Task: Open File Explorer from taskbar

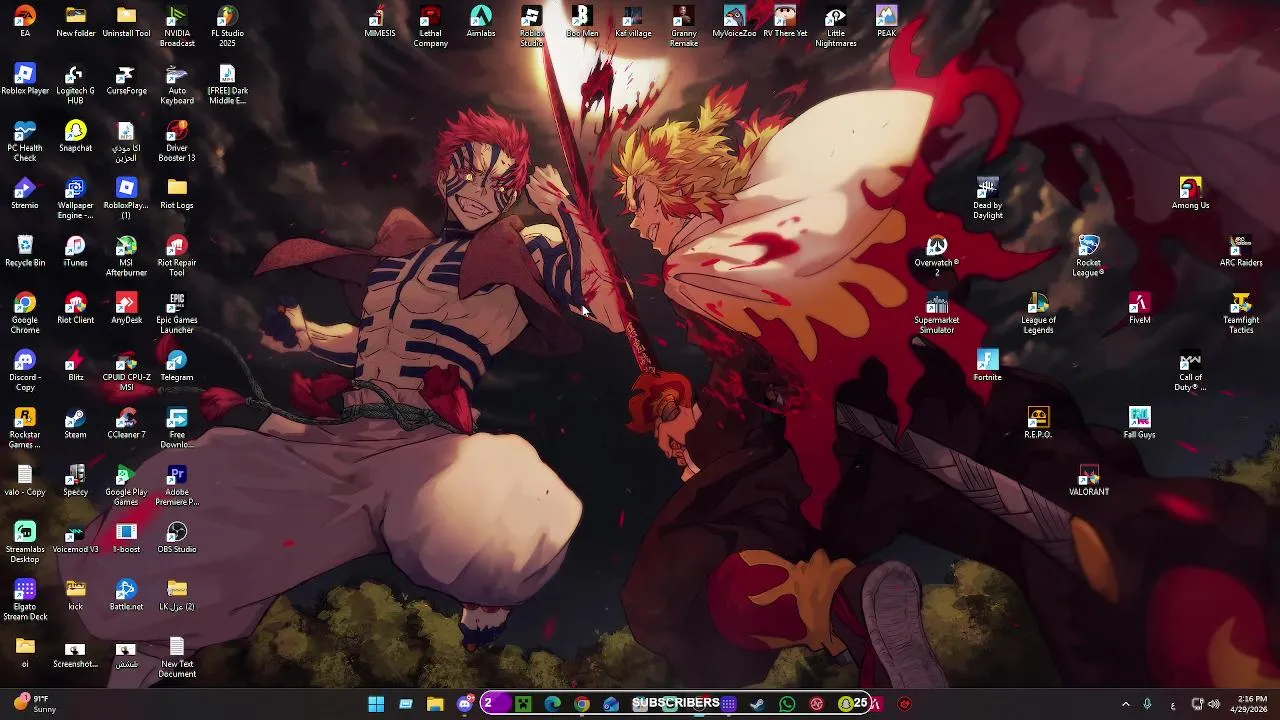Action: pos(435,704)
